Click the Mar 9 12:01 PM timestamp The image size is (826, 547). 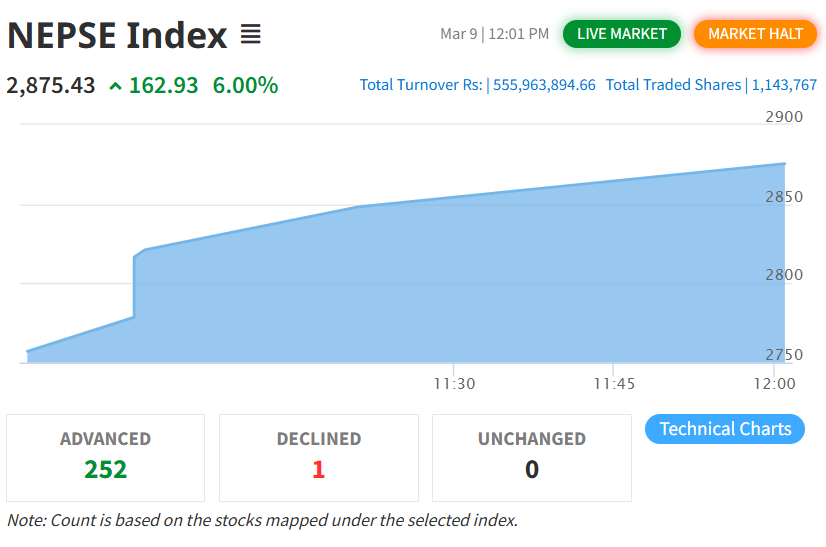(x=494, y=34)
